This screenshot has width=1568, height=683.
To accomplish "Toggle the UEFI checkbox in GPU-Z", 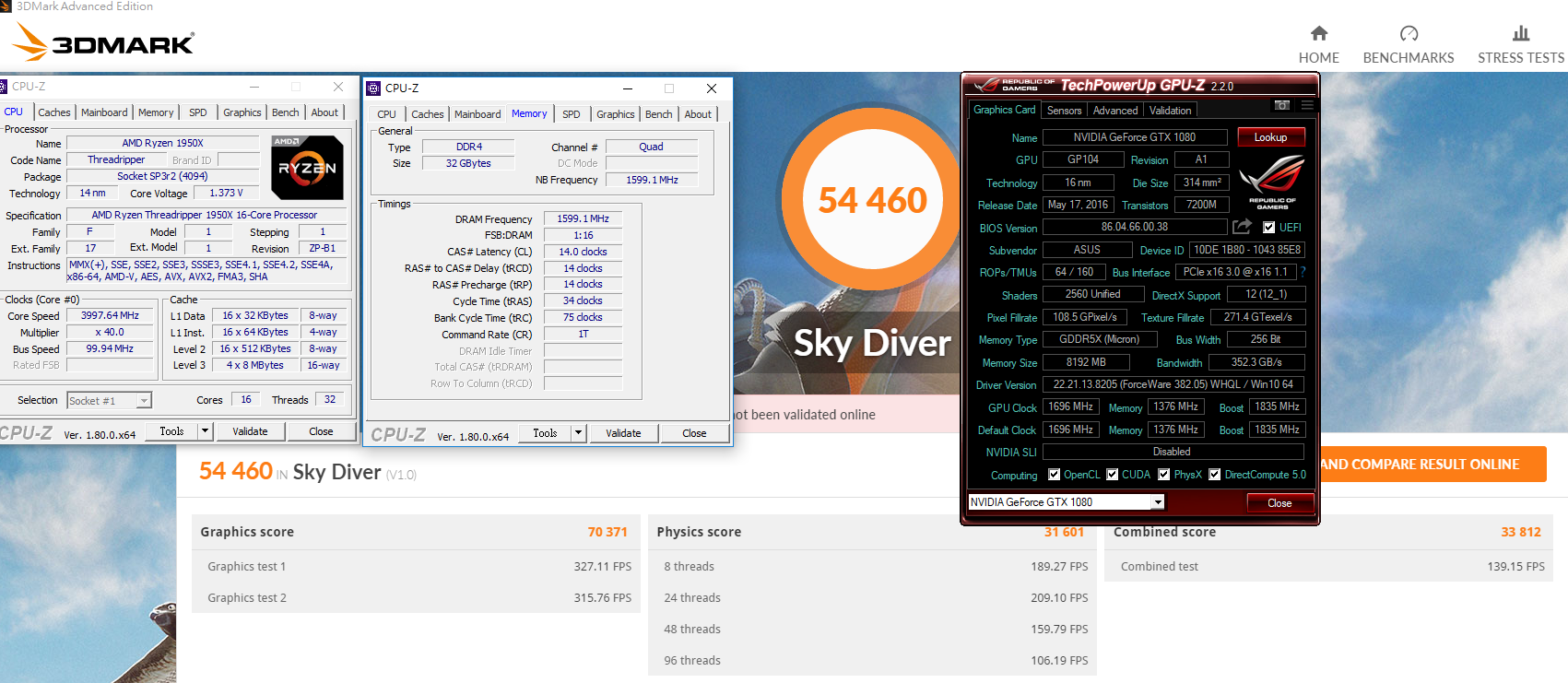I will click(x=1268, y=228).
